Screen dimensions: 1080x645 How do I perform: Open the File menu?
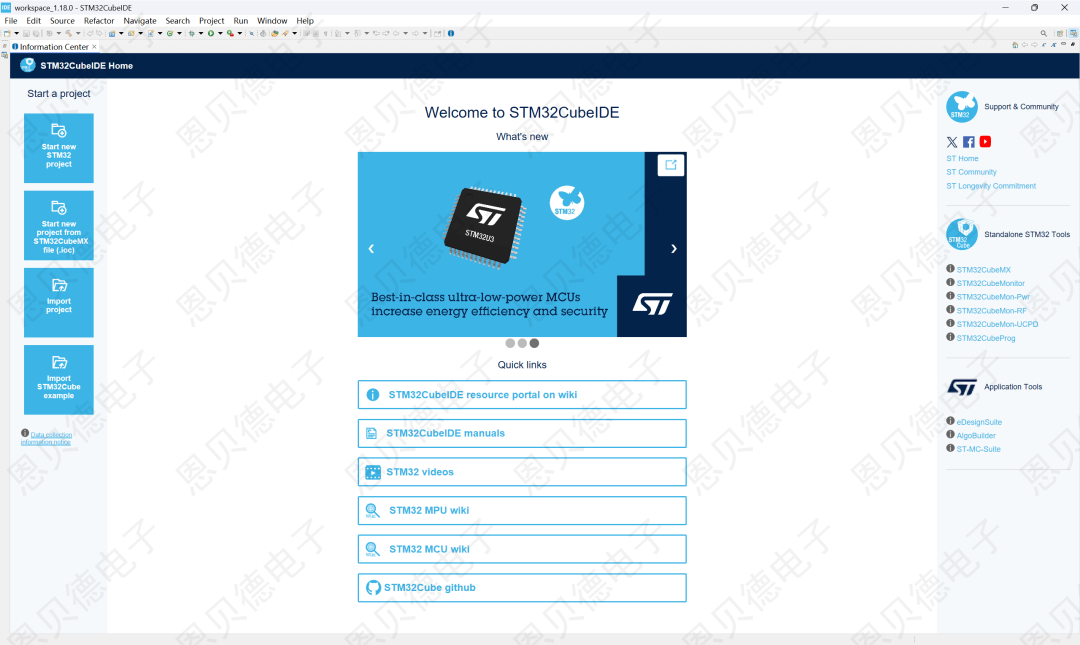(11, 21)
